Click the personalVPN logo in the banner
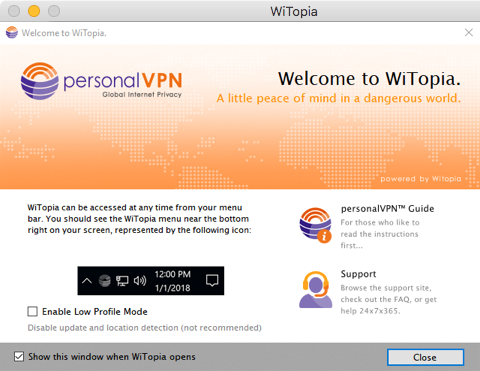This screenshot has width=480, height=371. [101, 81]
